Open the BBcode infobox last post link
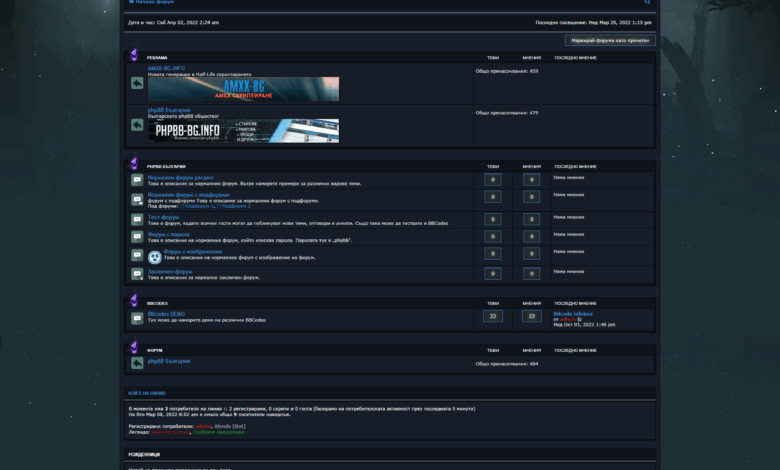This screenshot has width=780, height=470. (x=573, y=313)
